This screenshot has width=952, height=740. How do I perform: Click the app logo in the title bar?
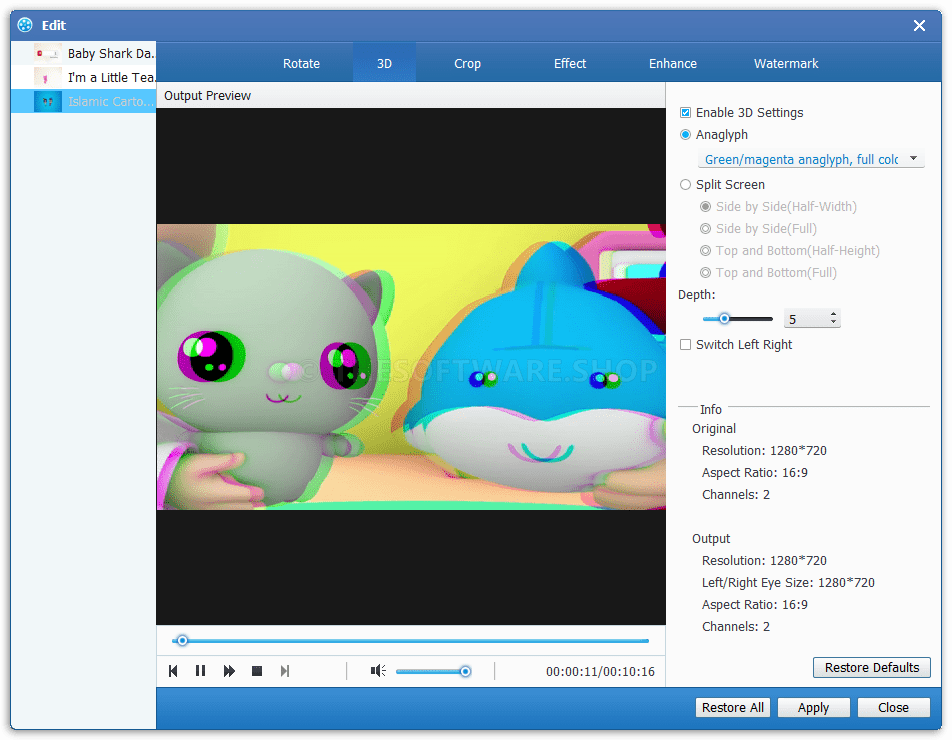tap(25, 25)
